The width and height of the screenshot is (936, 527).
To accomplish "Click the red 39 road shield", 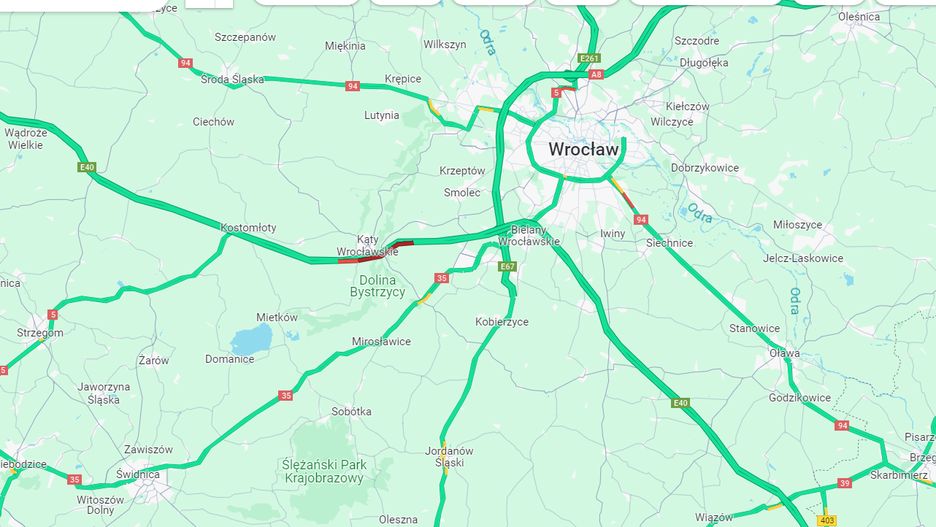I will pyautogui.click(x=844, y=483).
